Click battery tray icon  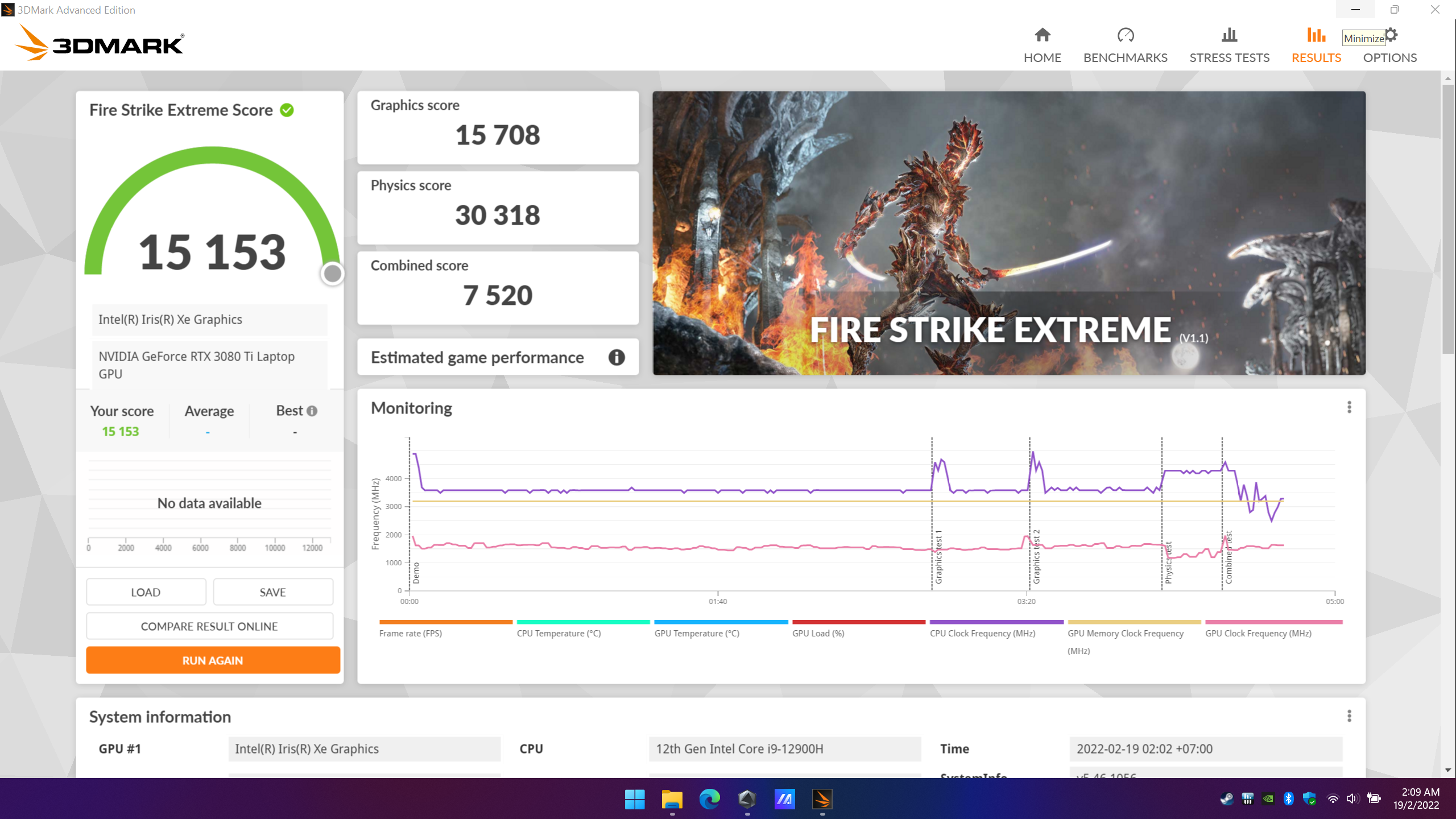tap(1374, 799)
